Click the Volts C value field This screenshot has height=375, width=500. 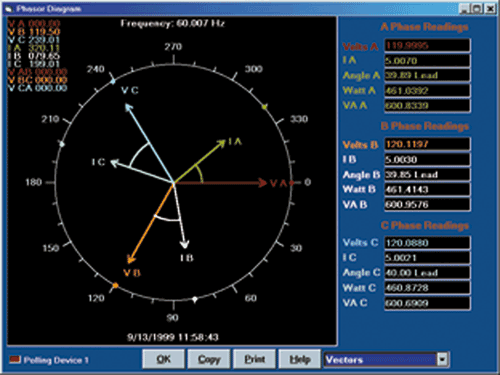427,243
